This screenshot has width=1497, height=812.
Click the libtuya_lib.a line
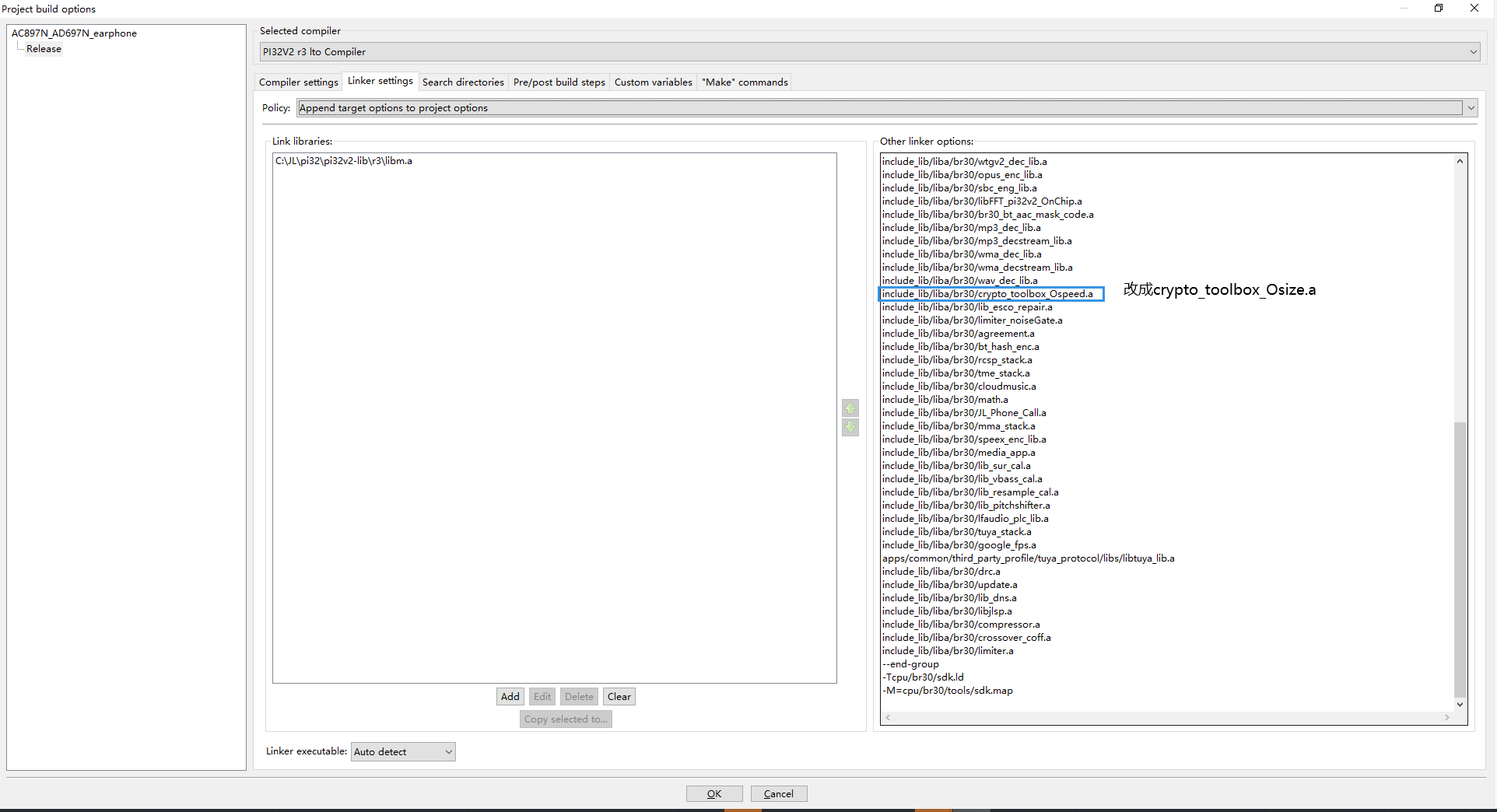coord(1029,558)
